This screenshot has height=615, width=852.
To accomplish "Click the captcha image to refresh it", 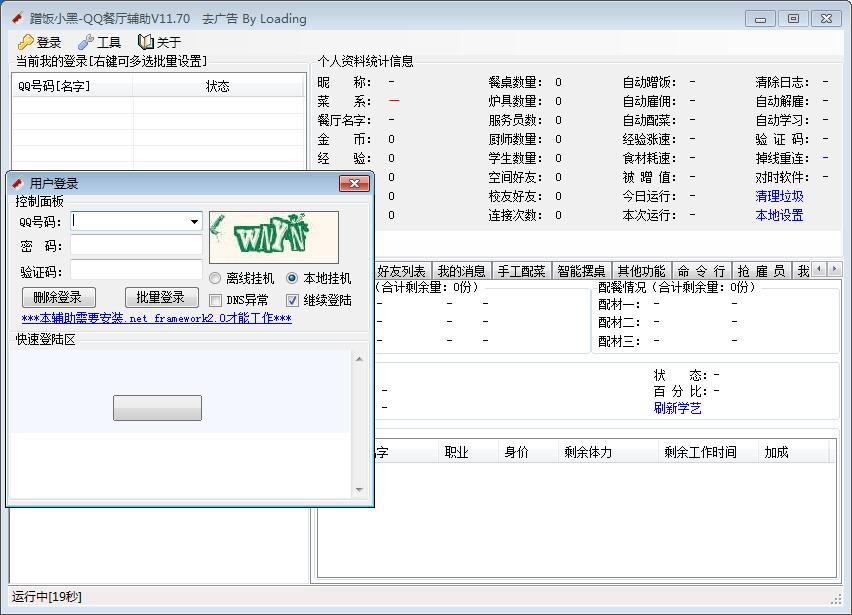I will pos(274,237).
